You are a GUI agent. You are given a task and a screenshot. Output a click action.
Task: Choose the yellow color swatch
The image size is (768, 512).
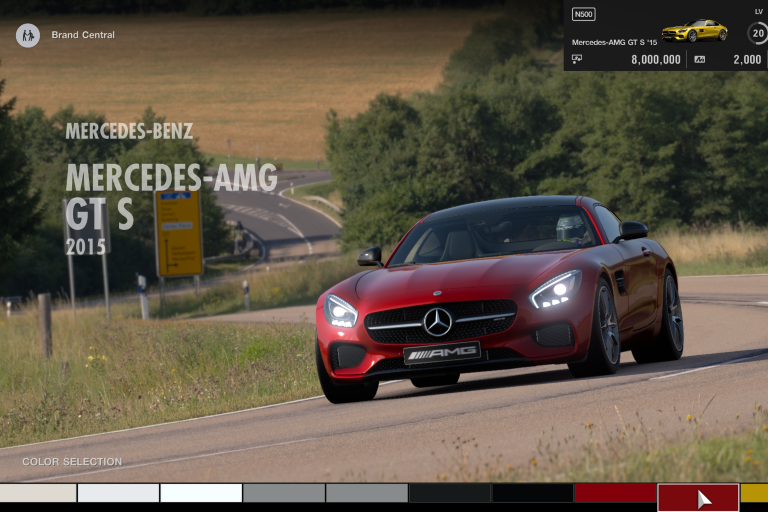coord(754,493)
